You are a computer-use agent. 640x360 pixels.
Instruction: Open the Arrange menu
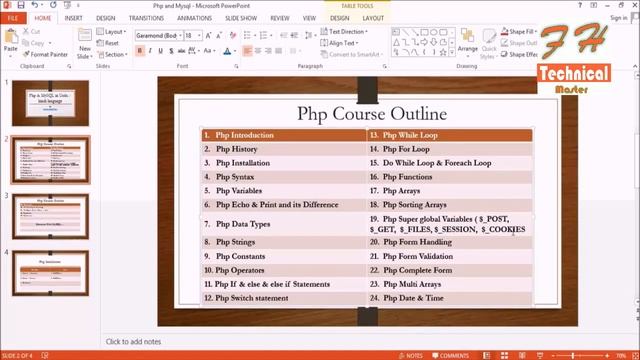(x=468, y=42)
